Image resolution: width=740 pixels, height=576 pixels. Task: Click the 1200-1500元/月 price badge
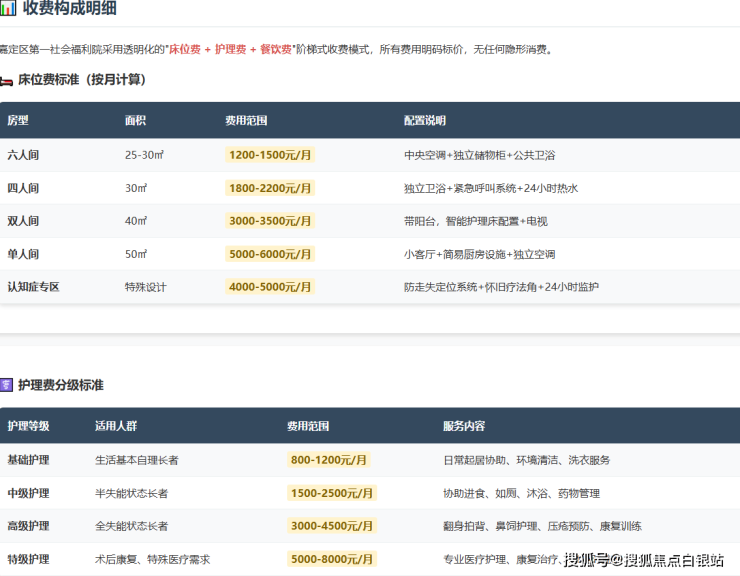pyautogui.click(x=270, y=155)
